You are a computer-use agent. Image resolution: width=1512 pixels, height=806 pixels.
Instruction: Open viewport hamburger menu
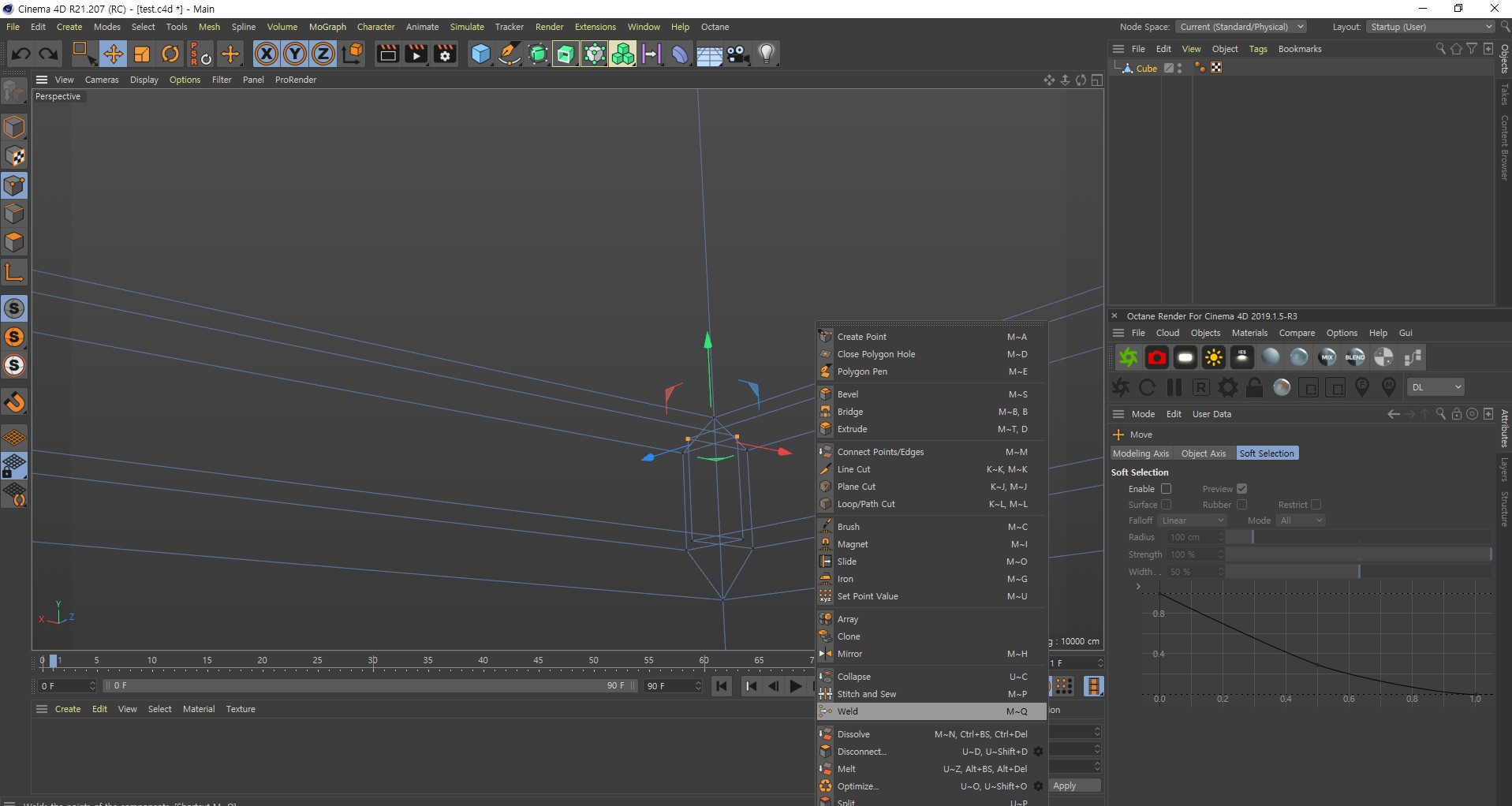tap(42, 80)
